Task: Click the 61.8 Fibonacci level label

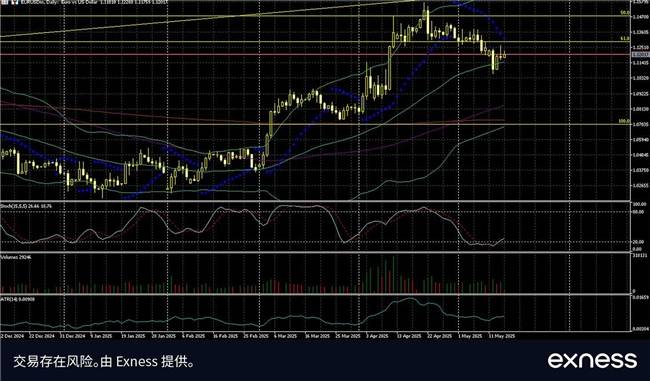Action: (x=624, y=38)
